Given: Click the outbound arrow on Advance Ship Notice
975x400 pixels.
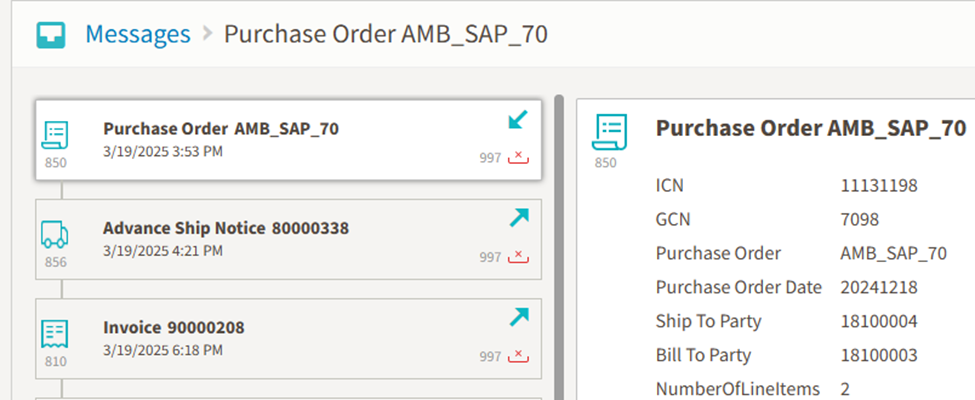Looking at the screenshot, I should pyautogui.click(x=519, y=218).
